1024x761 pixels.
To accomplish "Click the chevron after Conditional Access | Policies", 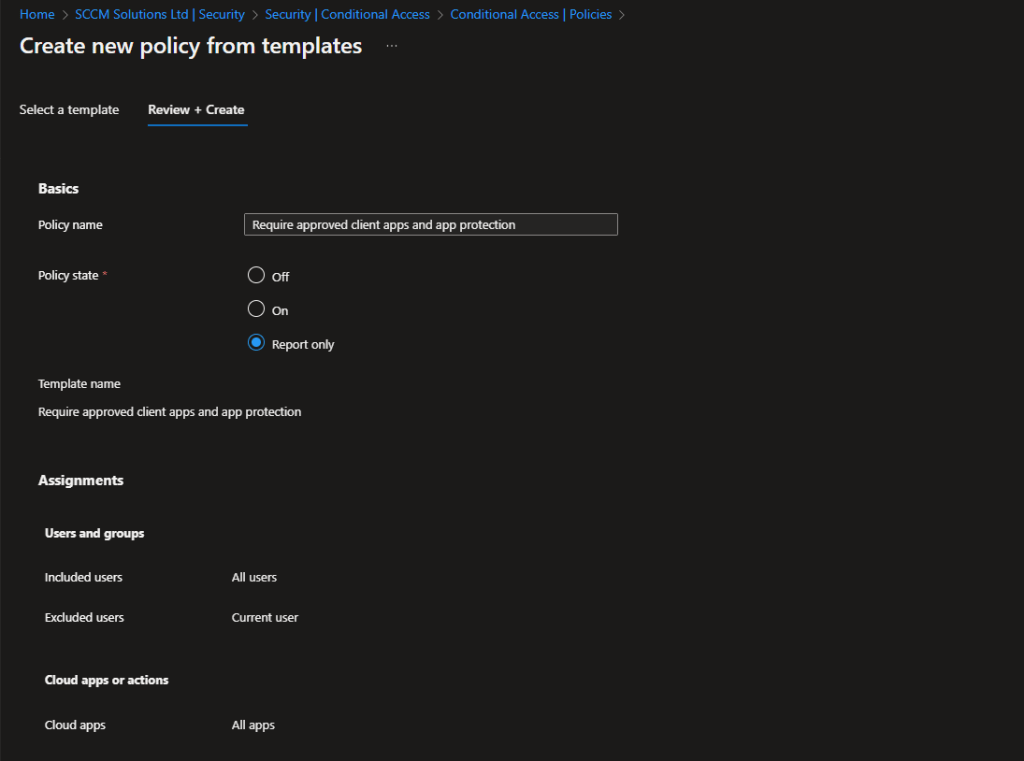I will pyautogui.click(x=622, y=15).
